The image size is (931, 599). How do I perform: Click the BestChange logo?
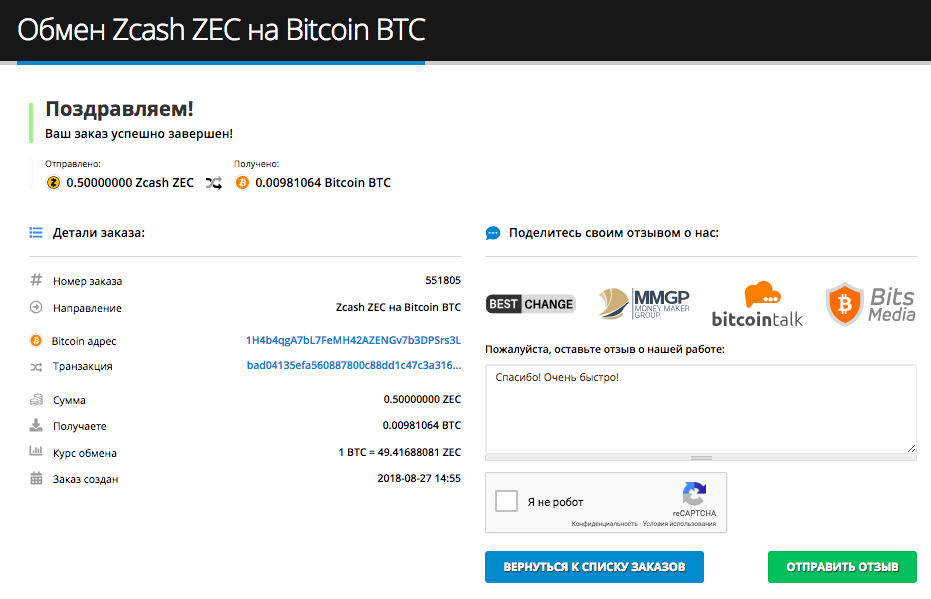pyautogui.click(x=530, y=304)
